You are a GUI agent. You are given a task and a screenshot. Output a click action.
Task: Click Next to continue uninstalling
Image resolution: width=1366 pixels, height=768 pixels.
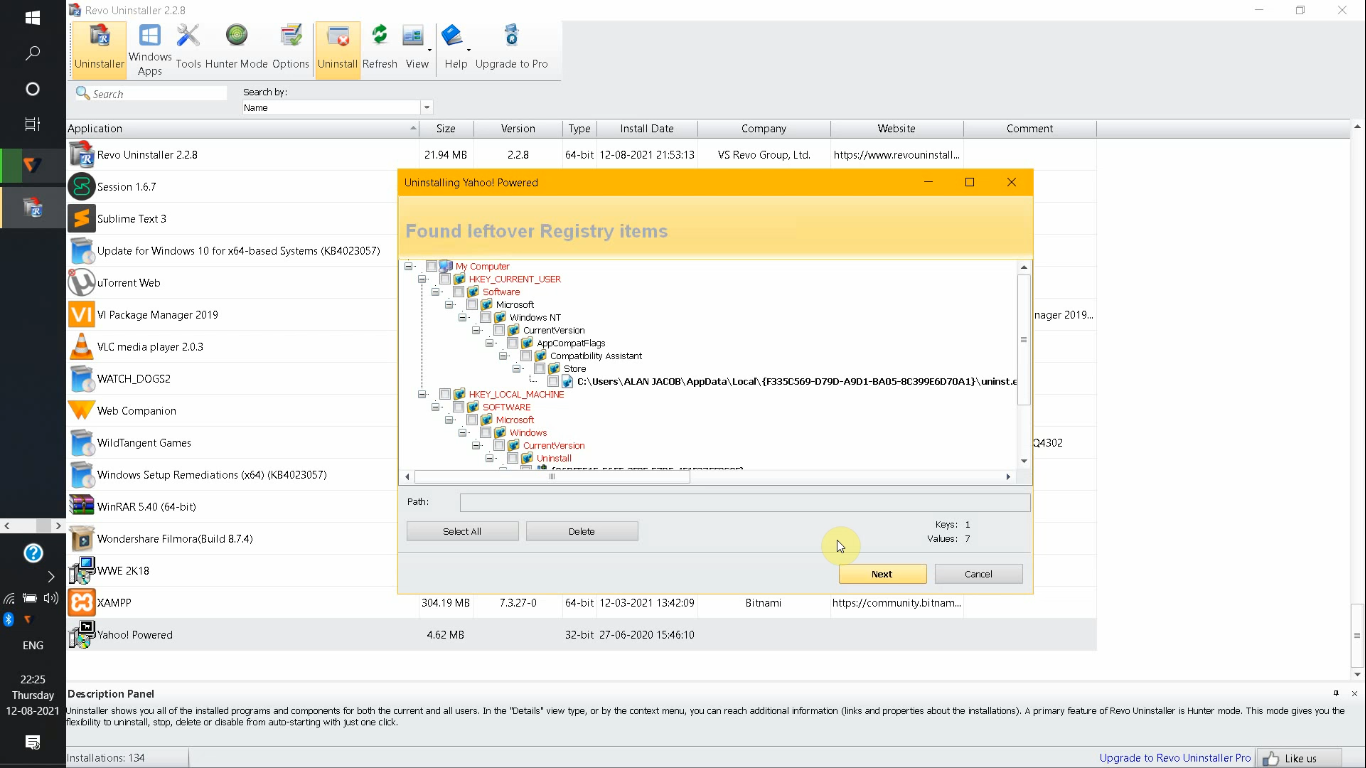[881, 573]
